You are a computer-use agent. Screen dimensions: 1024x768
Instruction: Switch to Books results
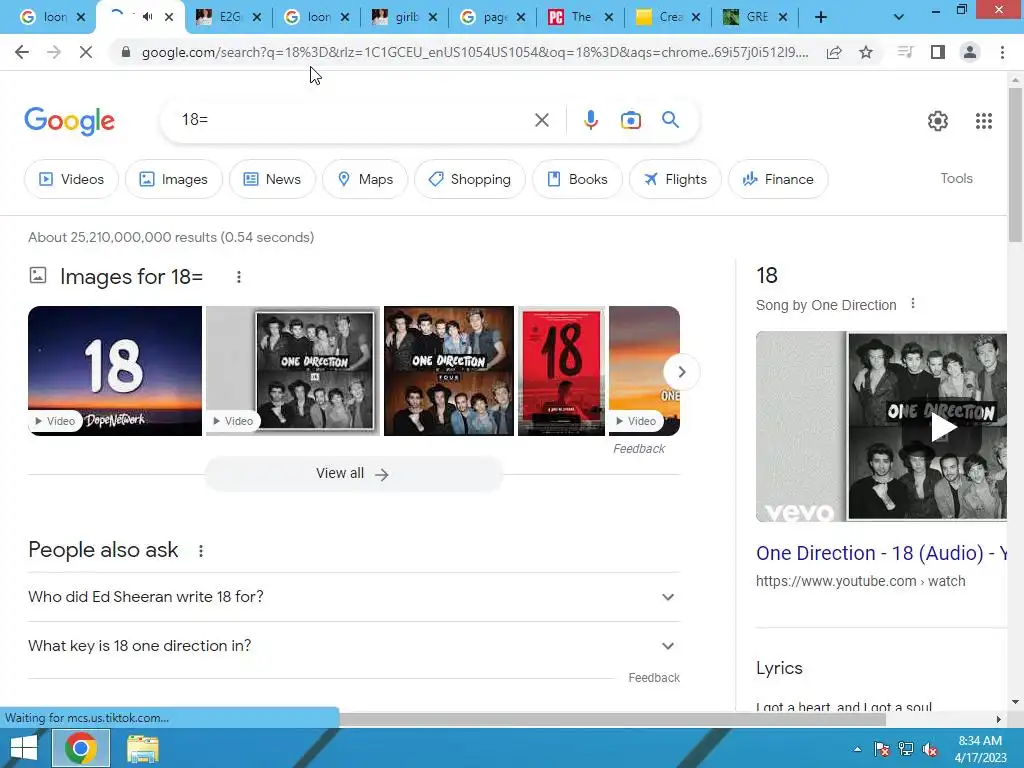[577, 179]
